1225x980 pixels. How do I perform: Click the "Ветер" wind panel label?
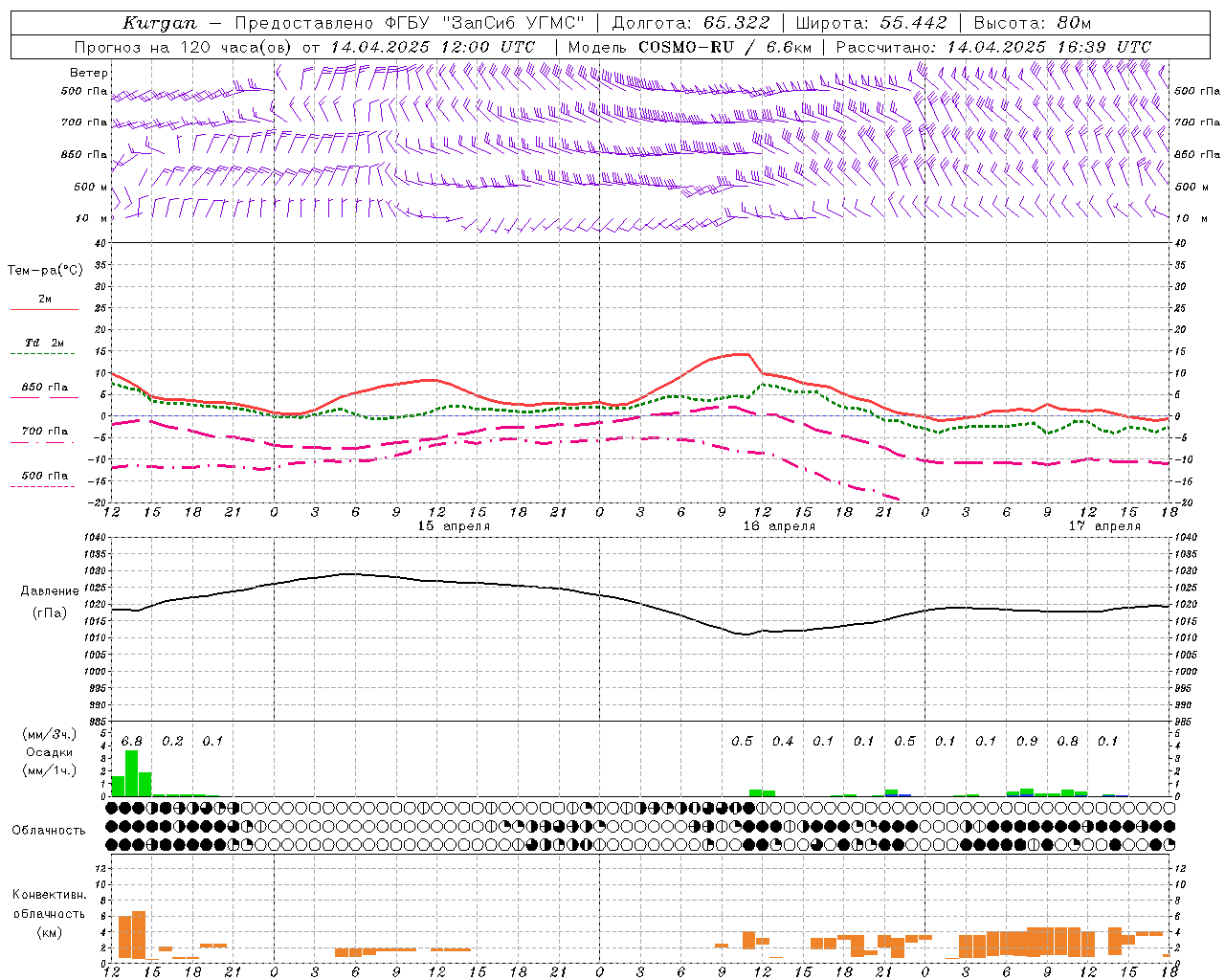tap(89, 73)
